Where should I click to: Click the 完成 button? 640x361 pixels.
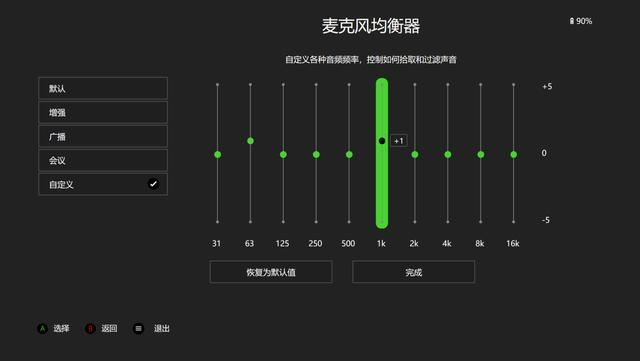tap(413, 272)
